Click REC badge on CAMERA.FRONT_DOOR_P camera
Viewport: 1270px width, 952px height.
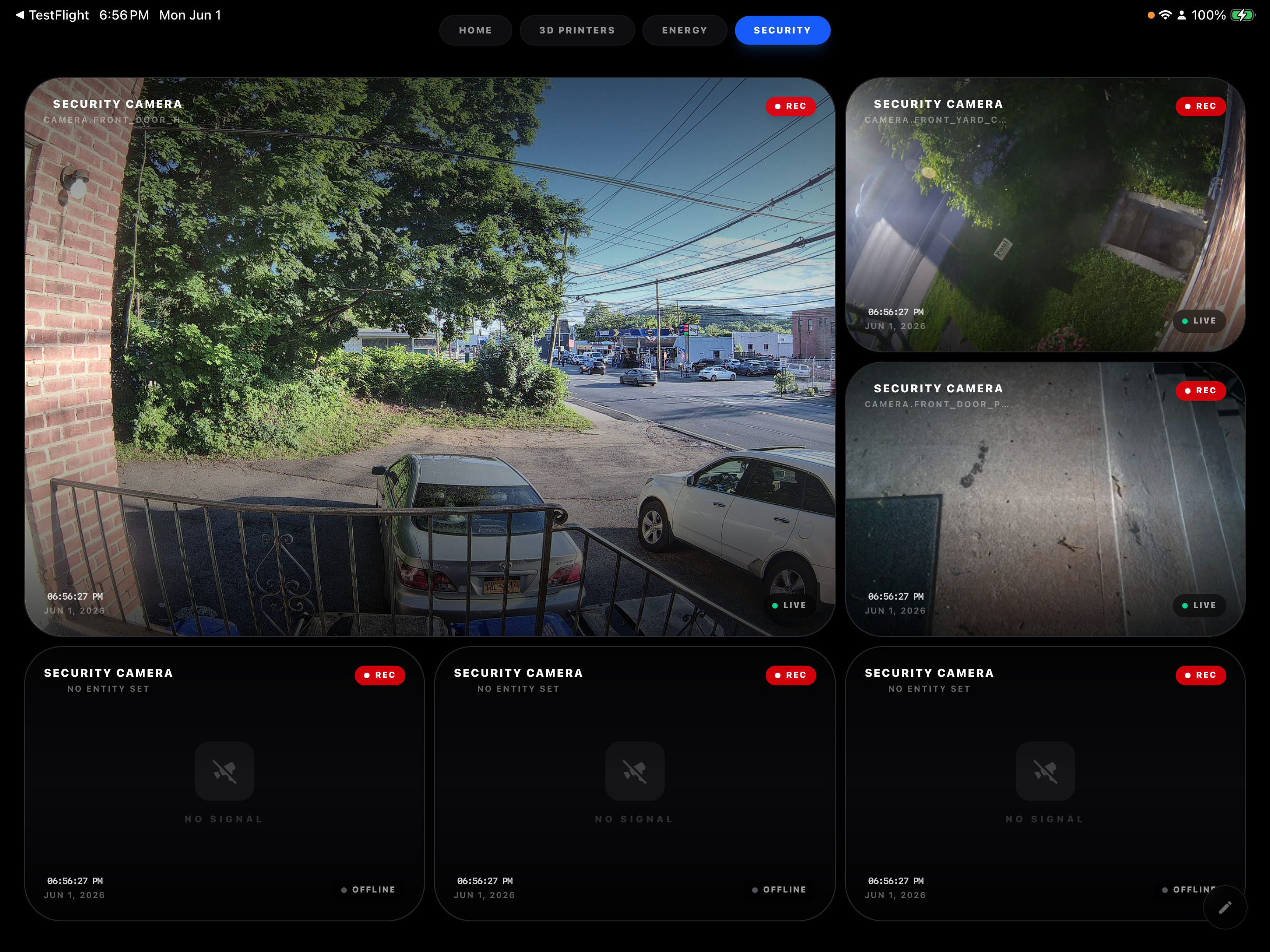point(1201,390)
